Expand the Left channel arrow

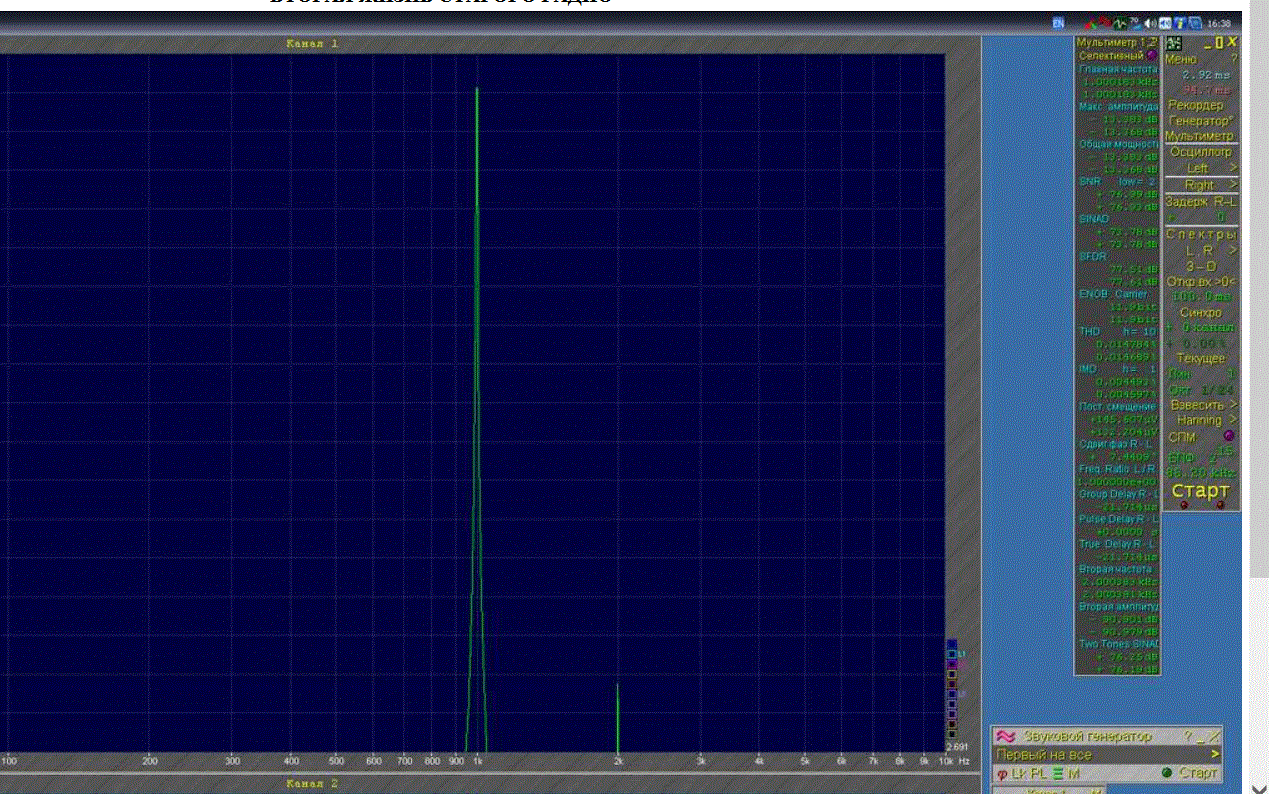pos(1233,168)
